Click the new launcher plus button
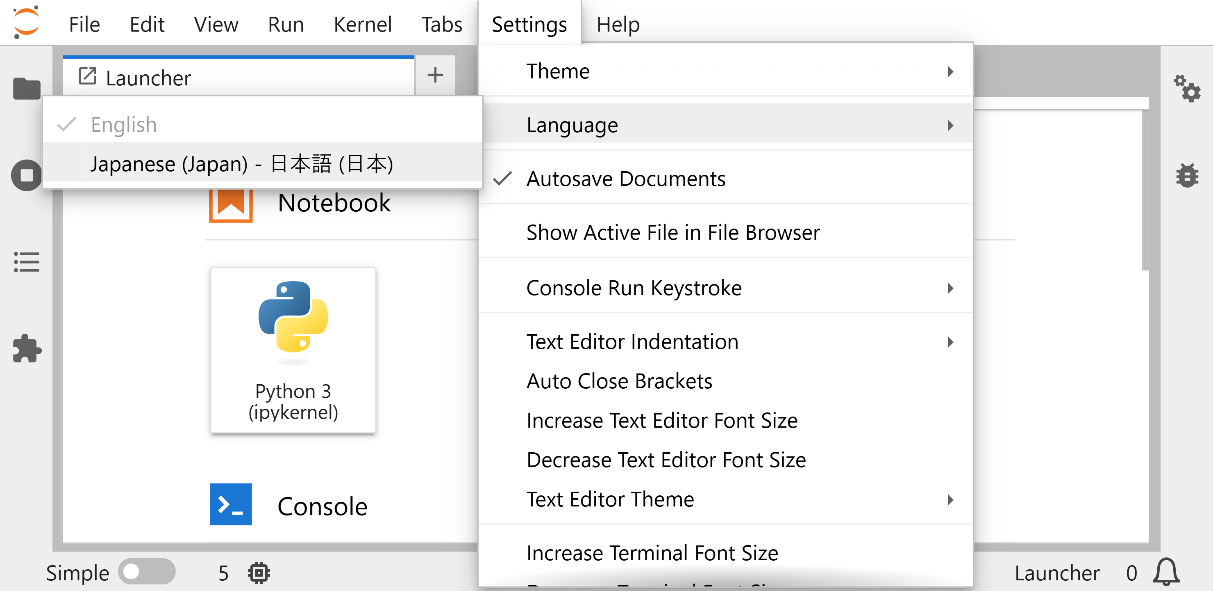The width and height of the screenshot is (1213, 591). coord(435,76)
